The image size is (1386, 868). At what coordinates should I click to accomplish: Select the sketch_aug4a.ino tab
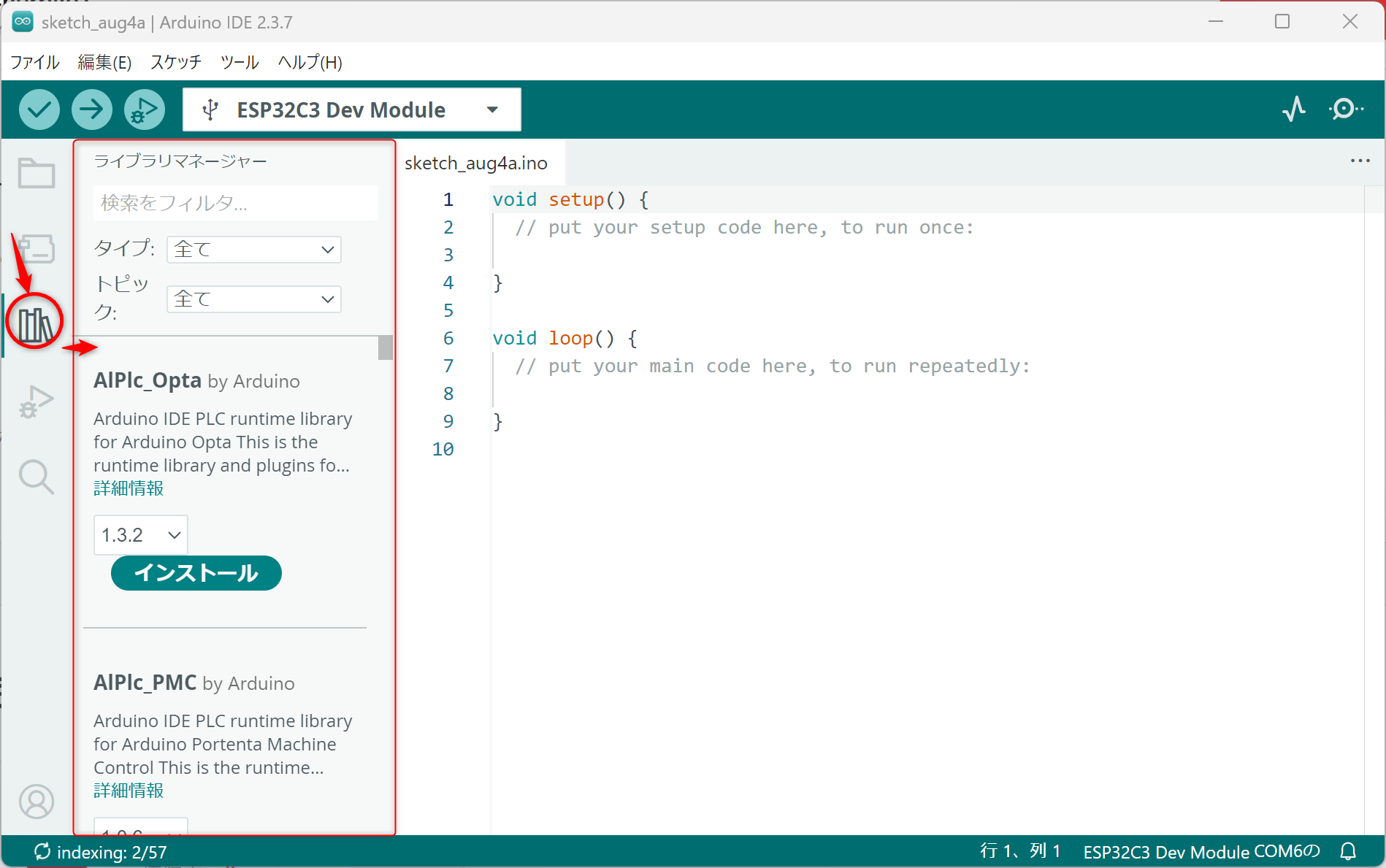(x=476, y=163)
